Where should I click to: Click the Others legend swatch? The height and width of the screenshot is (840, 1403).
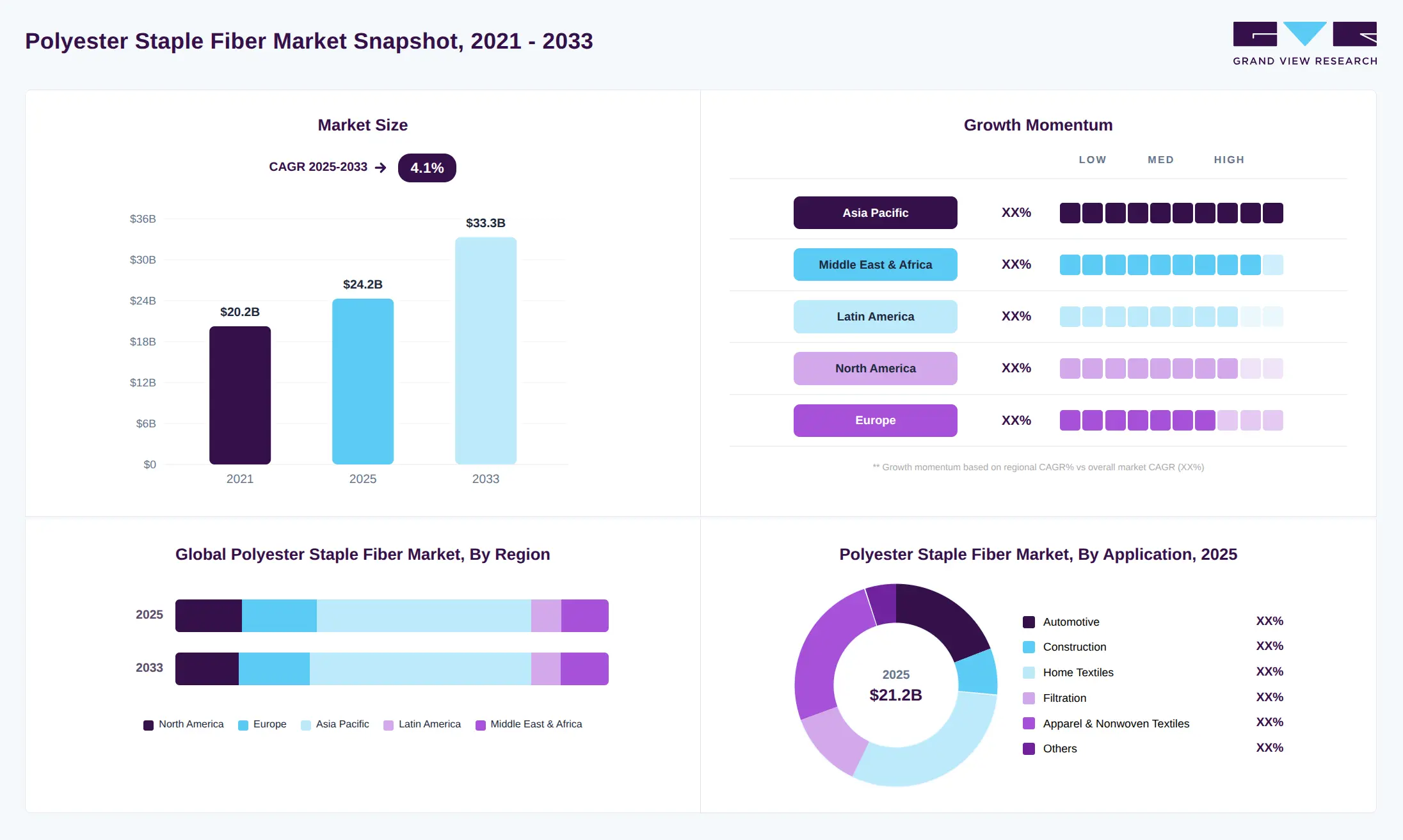tap(1029, 749)
